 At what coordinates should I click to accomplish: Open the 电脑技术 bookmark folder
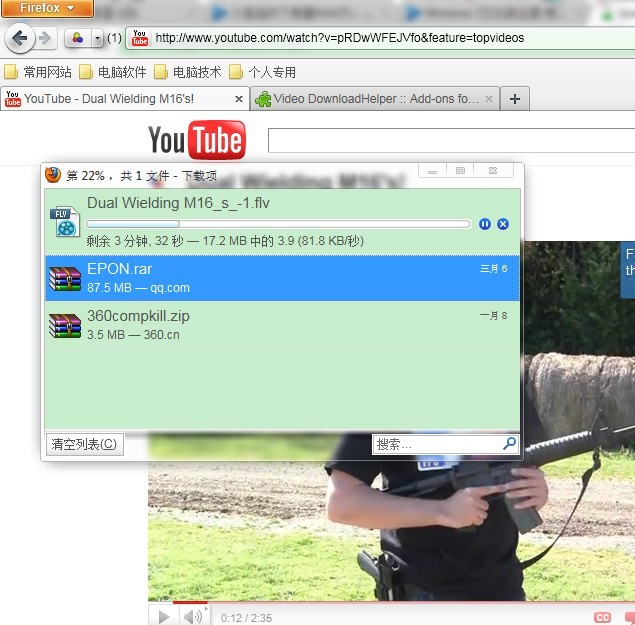tap(188, 72)
